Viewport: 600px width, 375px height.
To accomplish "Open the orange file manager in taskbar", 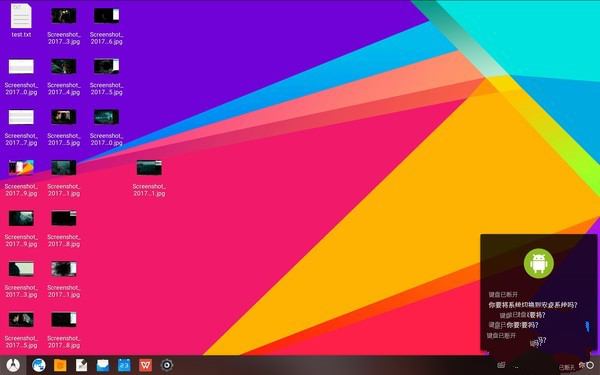I will pos(60,365).
